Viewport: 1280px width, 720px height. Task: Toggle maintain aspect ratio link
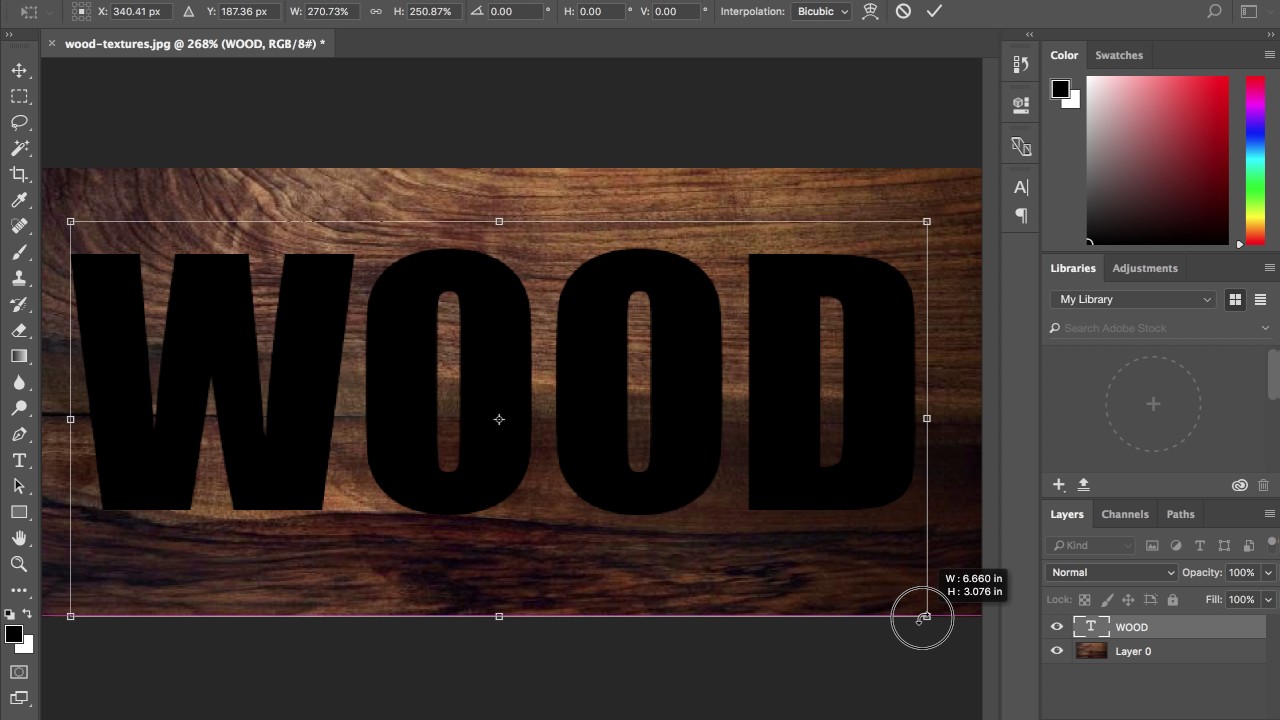375,11
